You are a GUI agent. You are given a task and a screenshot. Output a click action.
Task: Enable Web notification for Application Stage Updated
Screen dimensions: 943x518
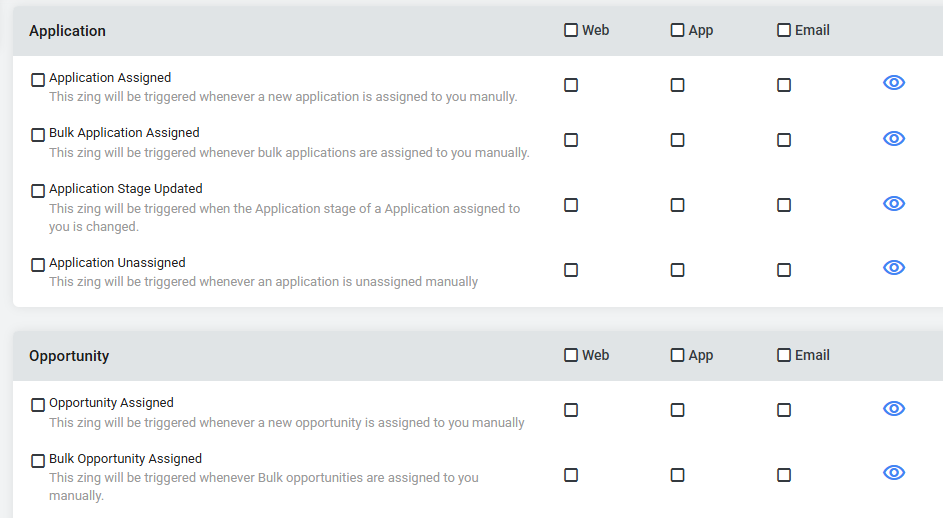pos(571,205)
